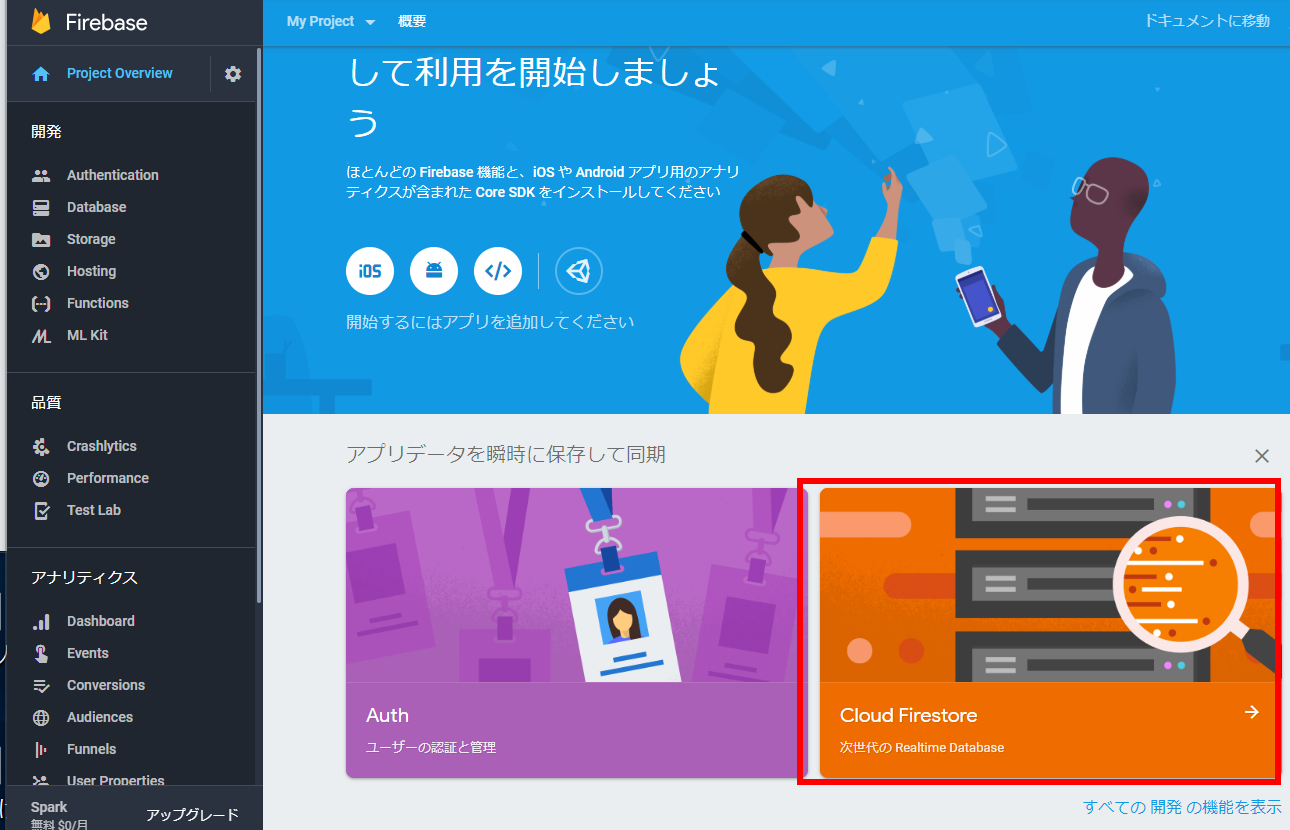
Task: Click the Test Lab checklist icon
Action: point(41,510)
